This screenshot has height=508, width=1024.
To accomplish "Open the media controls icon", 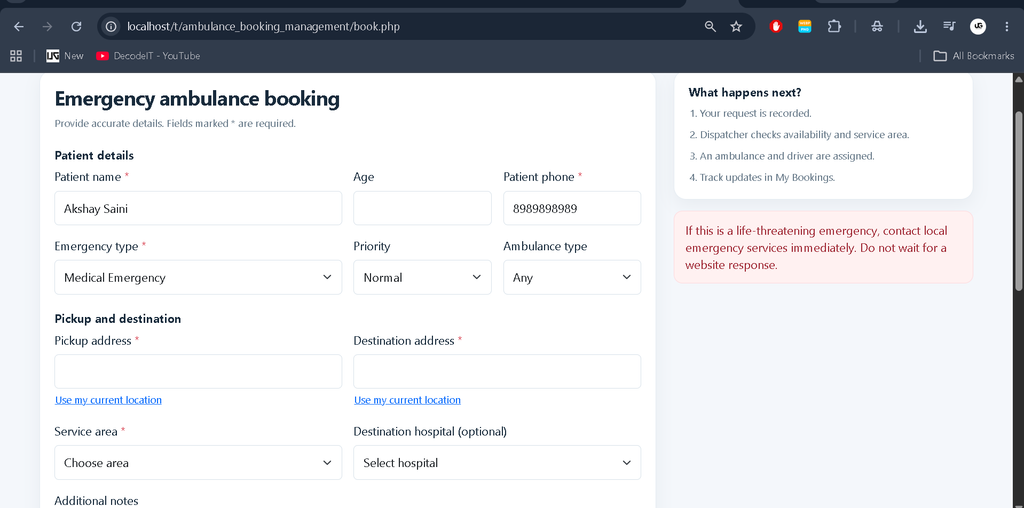I will pos(949,27).
